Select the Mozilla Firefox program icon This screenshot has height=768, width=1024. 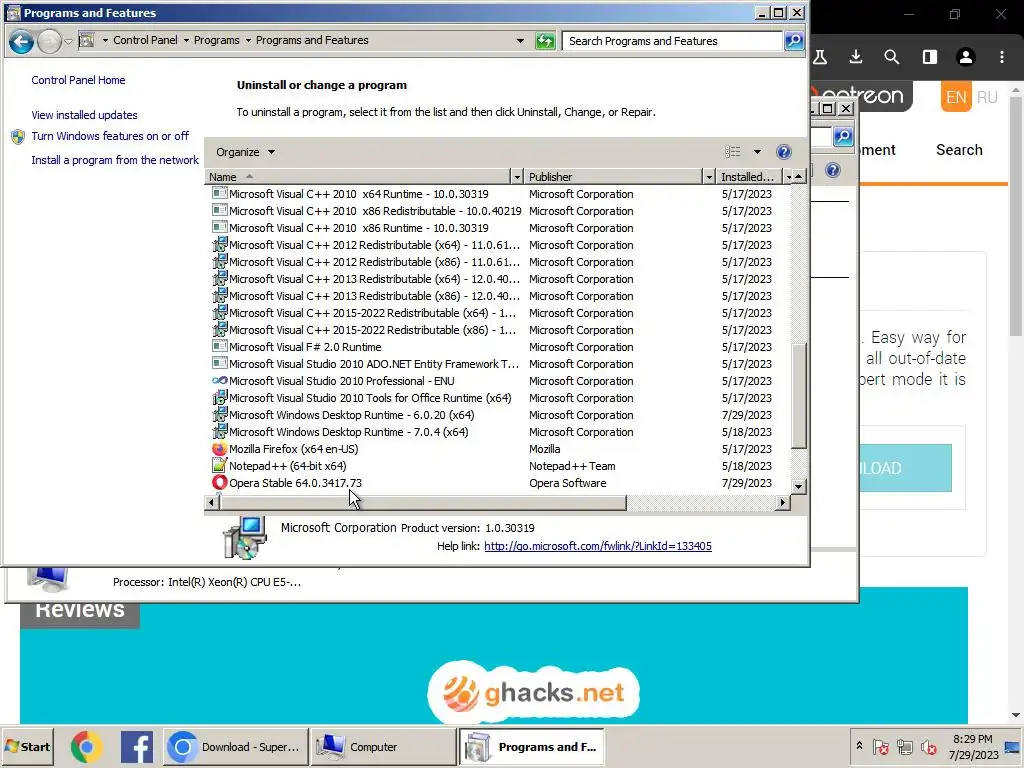[219, 449]
